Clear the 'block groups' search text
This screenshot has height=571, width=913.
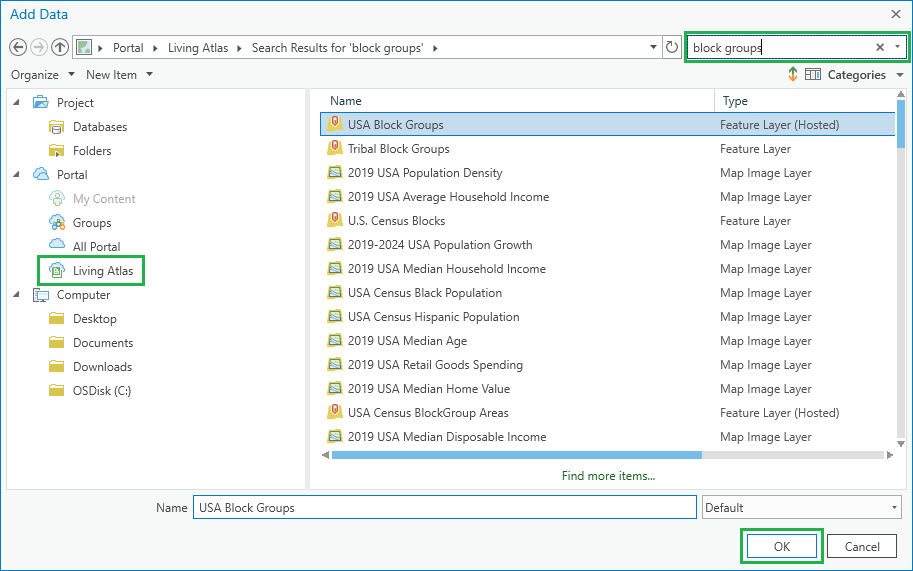880,47
